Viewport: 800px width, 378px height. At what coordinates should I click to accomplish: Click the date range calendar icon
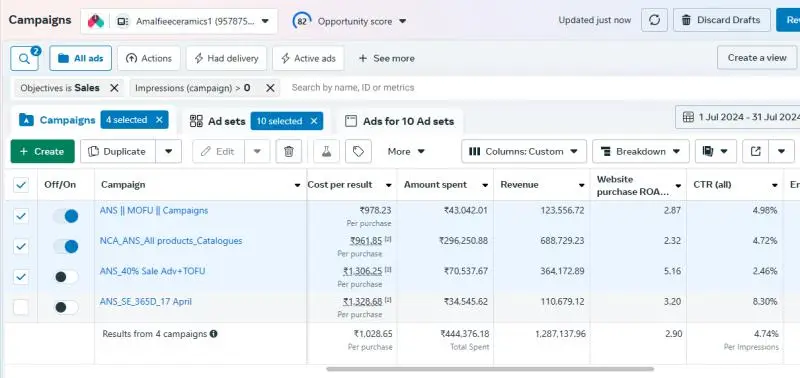[688, 117]
